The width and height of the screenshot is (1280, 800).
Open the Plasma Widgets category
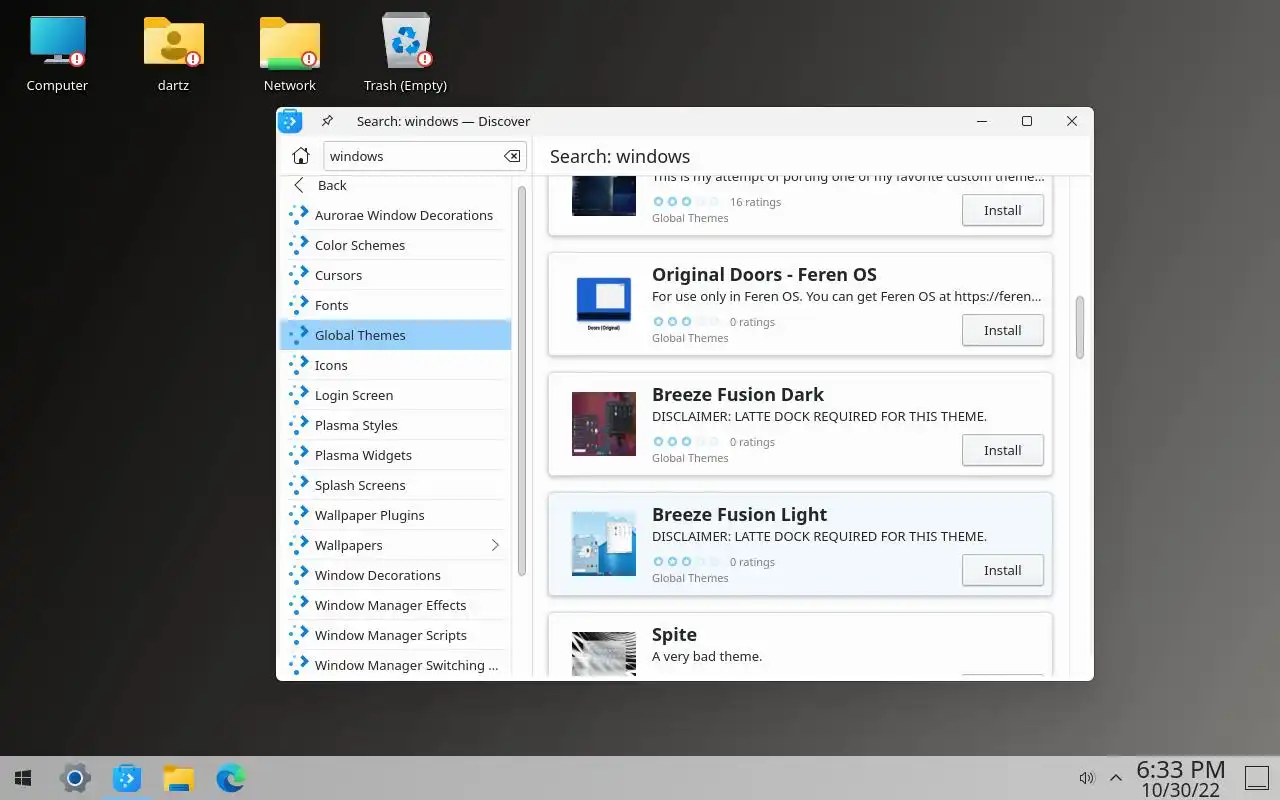click(x=396, y=455)
